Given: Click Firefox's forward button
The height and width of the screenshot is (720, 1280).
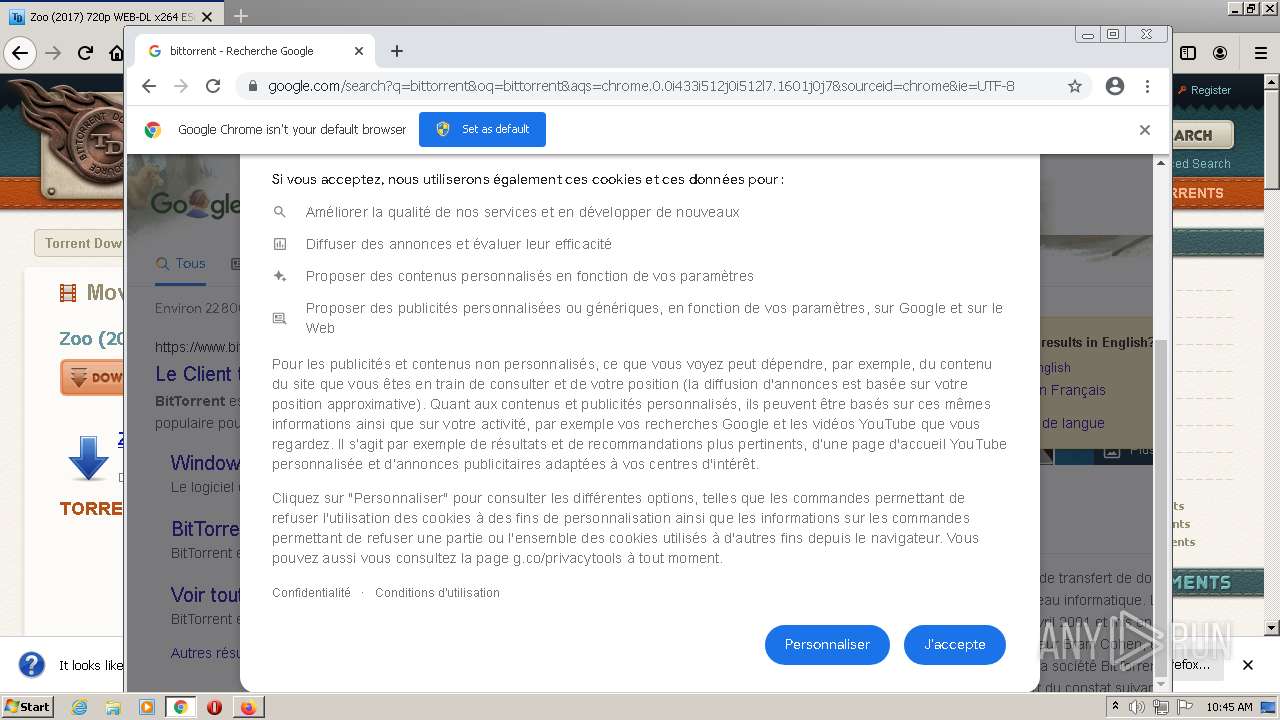Looking at the screenshot, I should (x=53, y=53).
